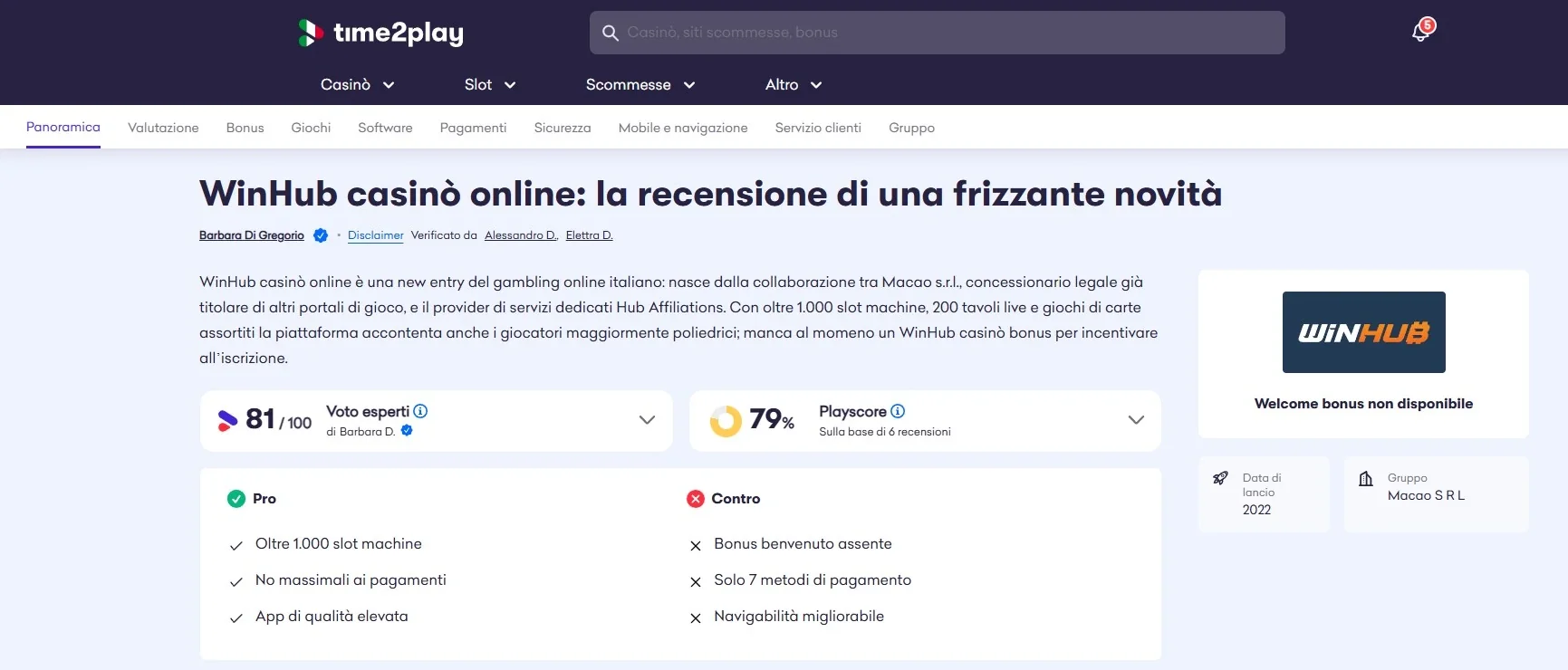Screen dimensions: 1568x670
Task: Click the search magnifier icon
Action: pos(611,33)
